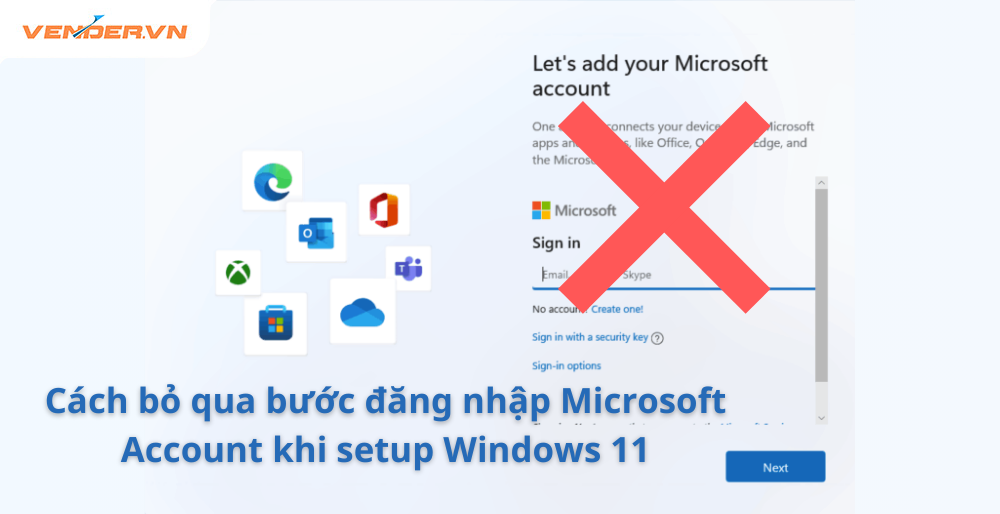
Task: Click the security key help question icon
Action: coord(658,338)
